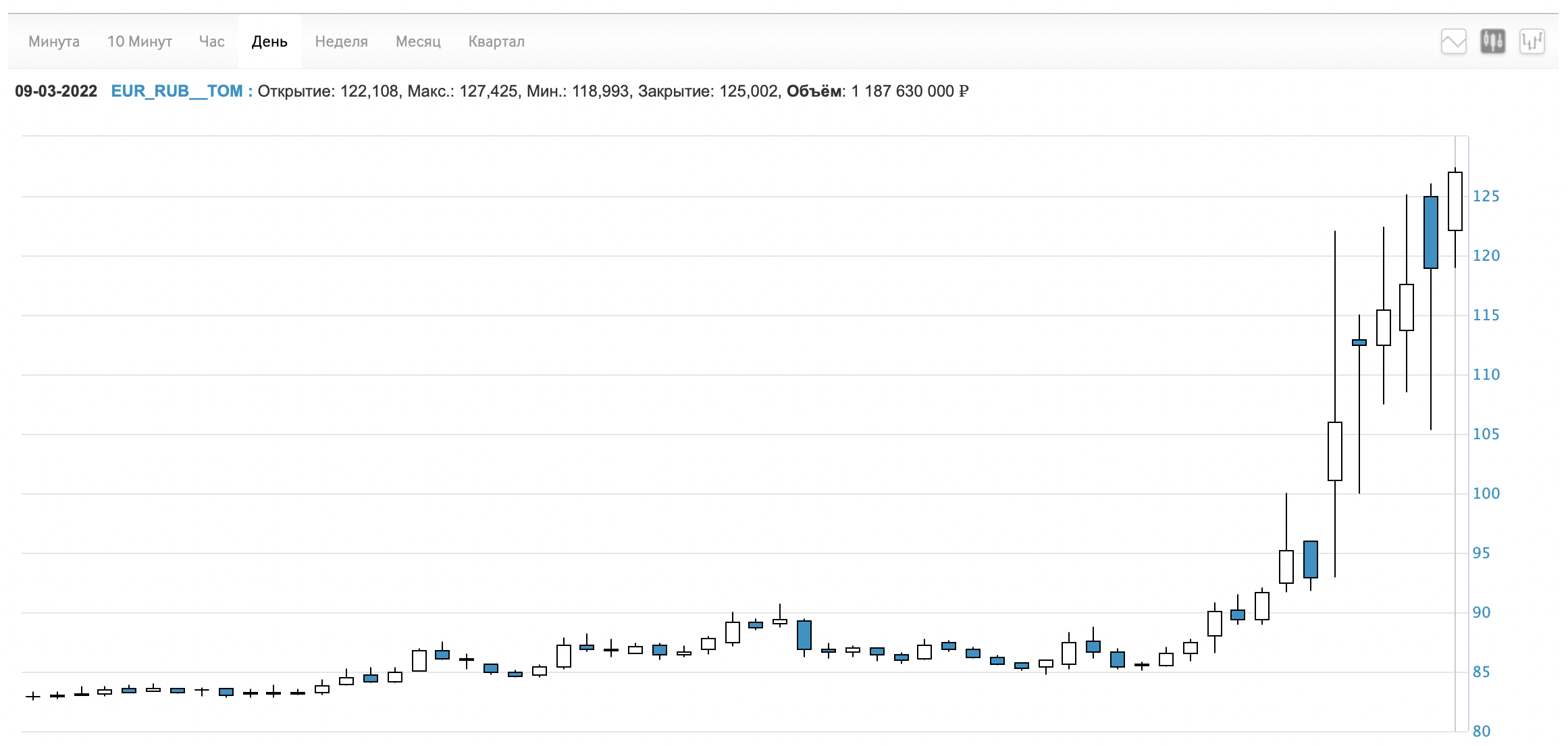Click the Мин.: 118,993 value

578,91
